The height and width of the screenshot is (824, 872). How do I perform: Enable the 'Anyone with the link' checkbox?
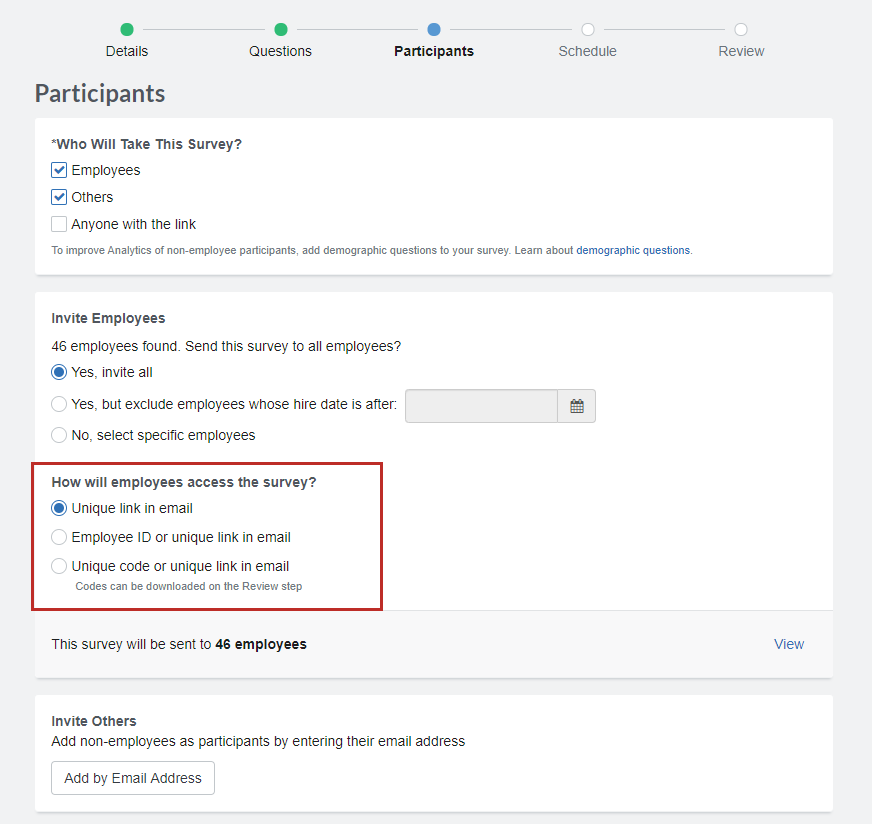tap(58, 224)
